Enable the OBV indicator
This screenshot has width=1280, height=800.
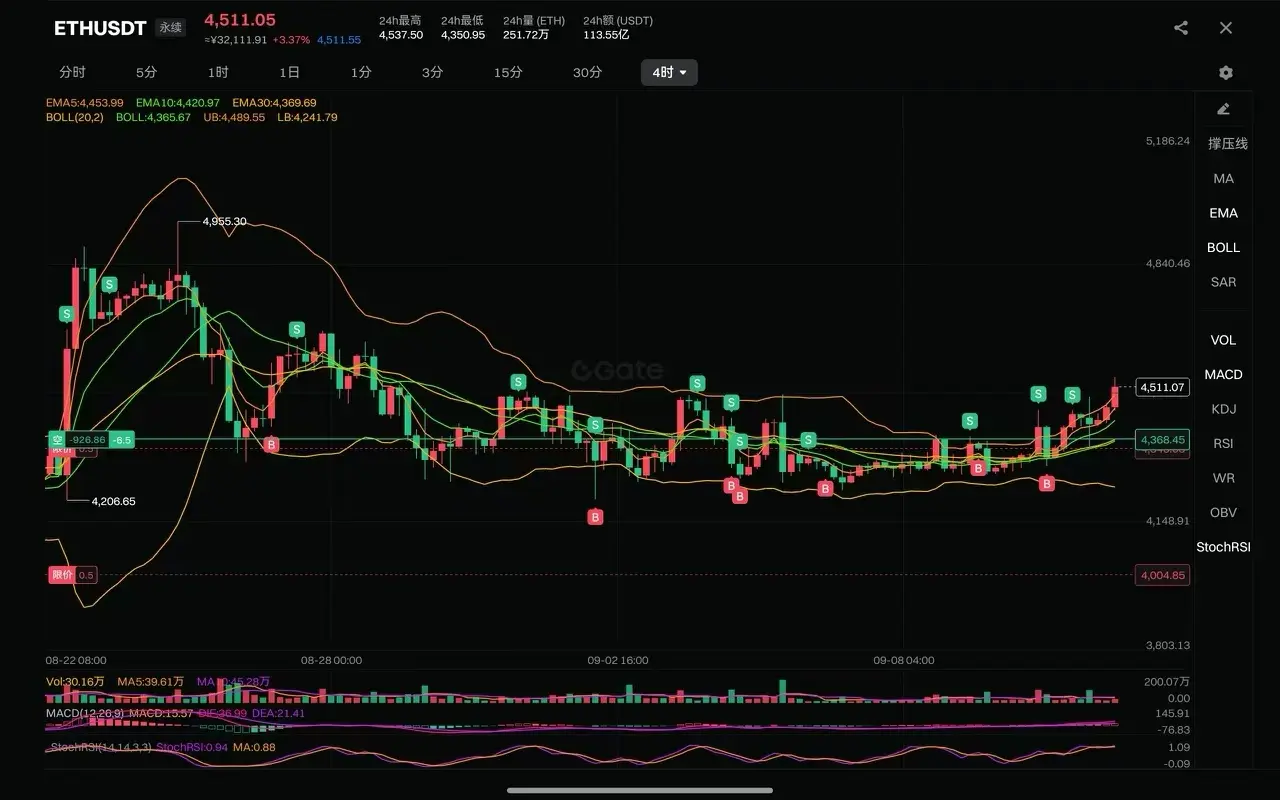(1223, 512)
